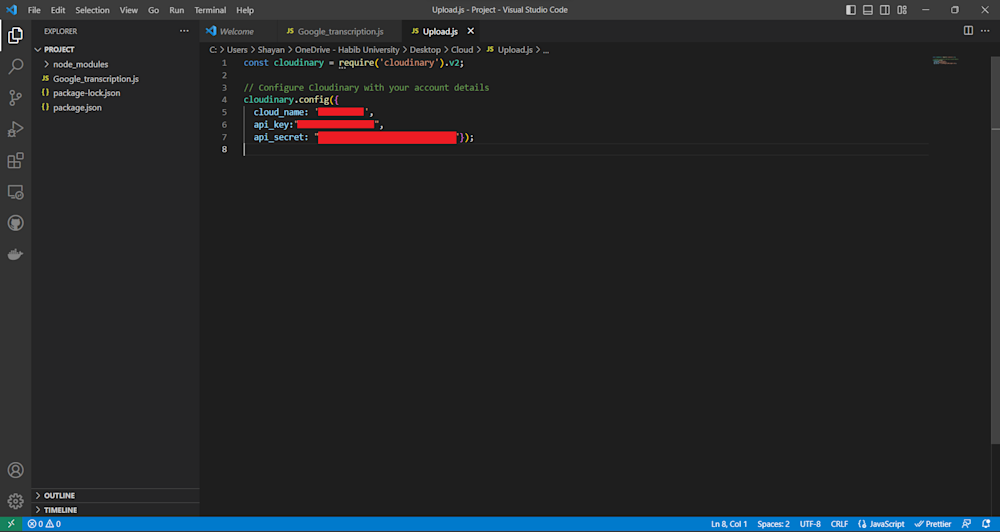The image size is (1000, 532).
Task: Open the Docker view
Action: pyautogui.click(x=15, y=255)
